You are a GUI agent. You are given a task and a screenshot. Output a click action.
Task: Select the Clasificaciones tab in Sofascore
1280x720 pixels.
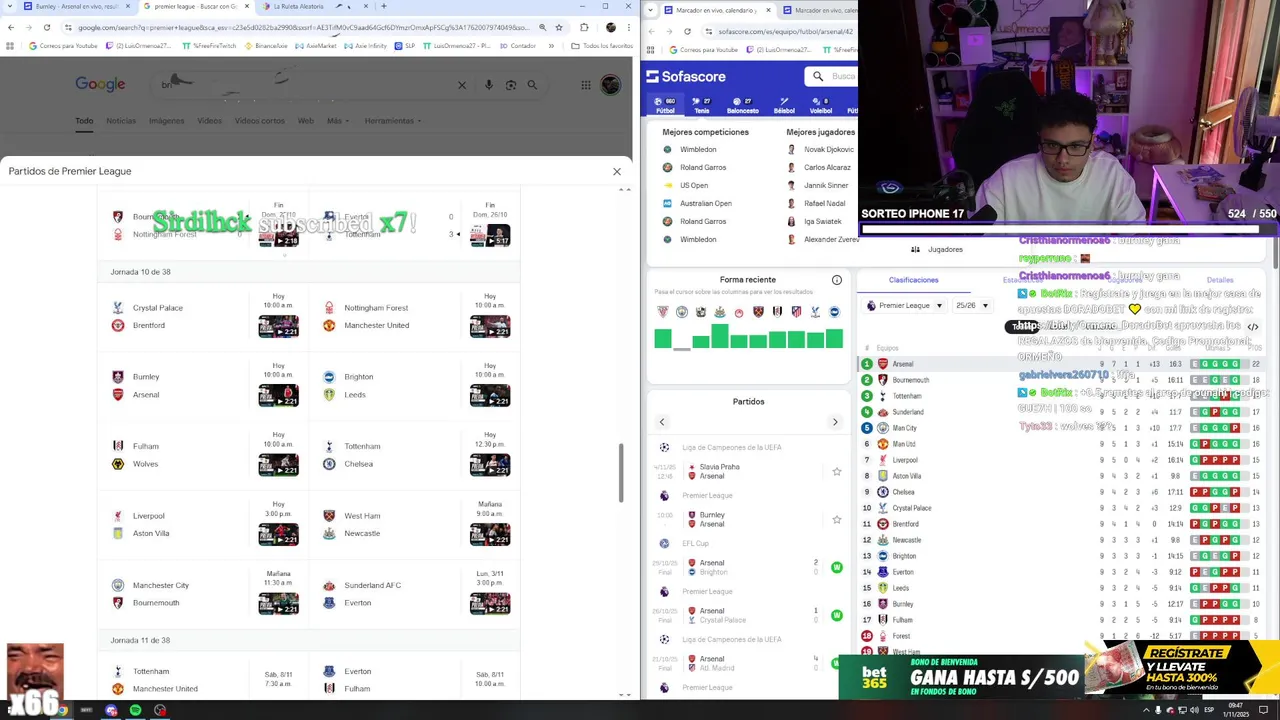coord(914,280)
